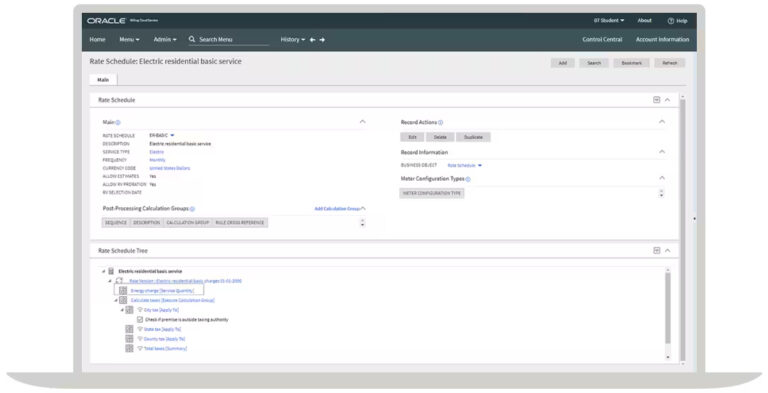
Task: Click the Calculate taxes rule icon
Action: click(123, 300)
